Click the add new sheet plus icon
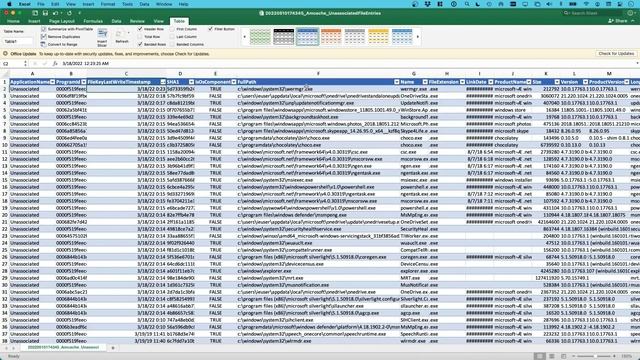640x360 pixels. pos(113,348)
